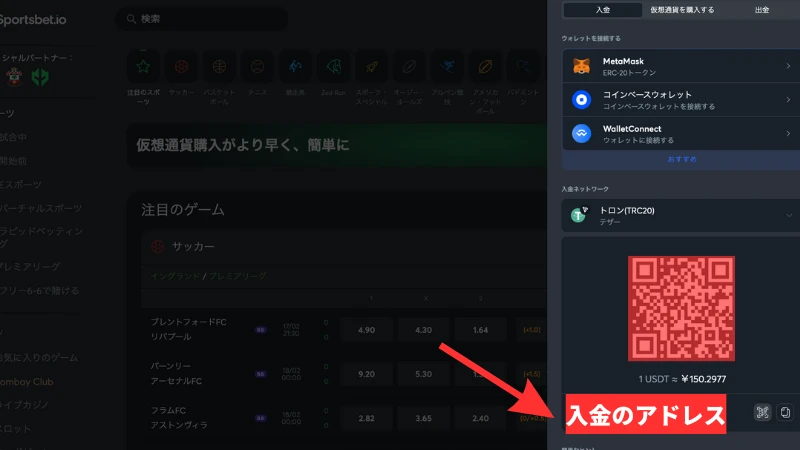Select the Aussie Rules ball icon
The width and height of the screenshot is (800, 450).
pos(409,66)
